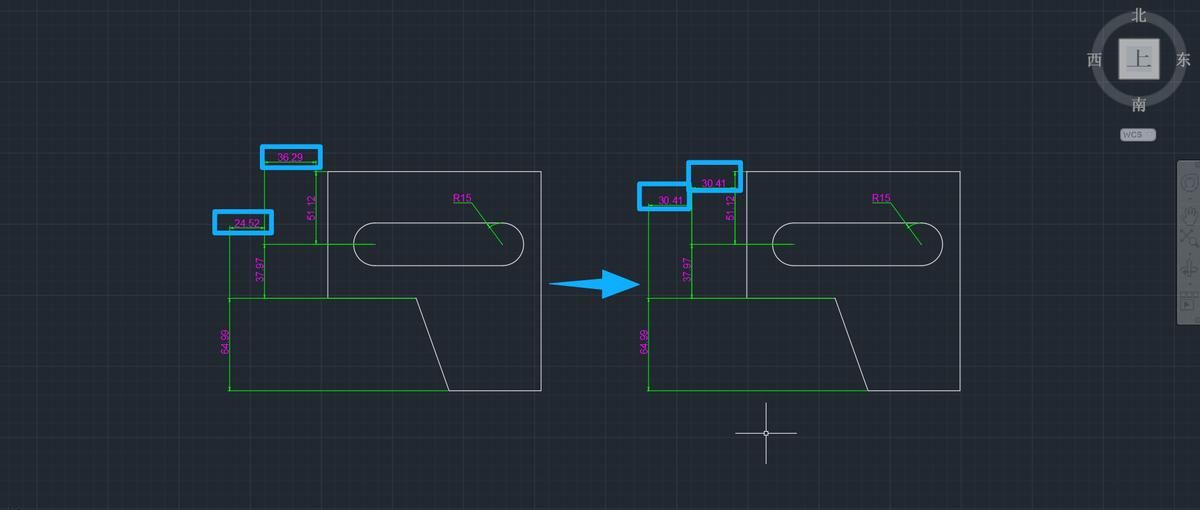
Task: Select the upper 30.41 dimension in right drawing
Action: pos(714,183)
